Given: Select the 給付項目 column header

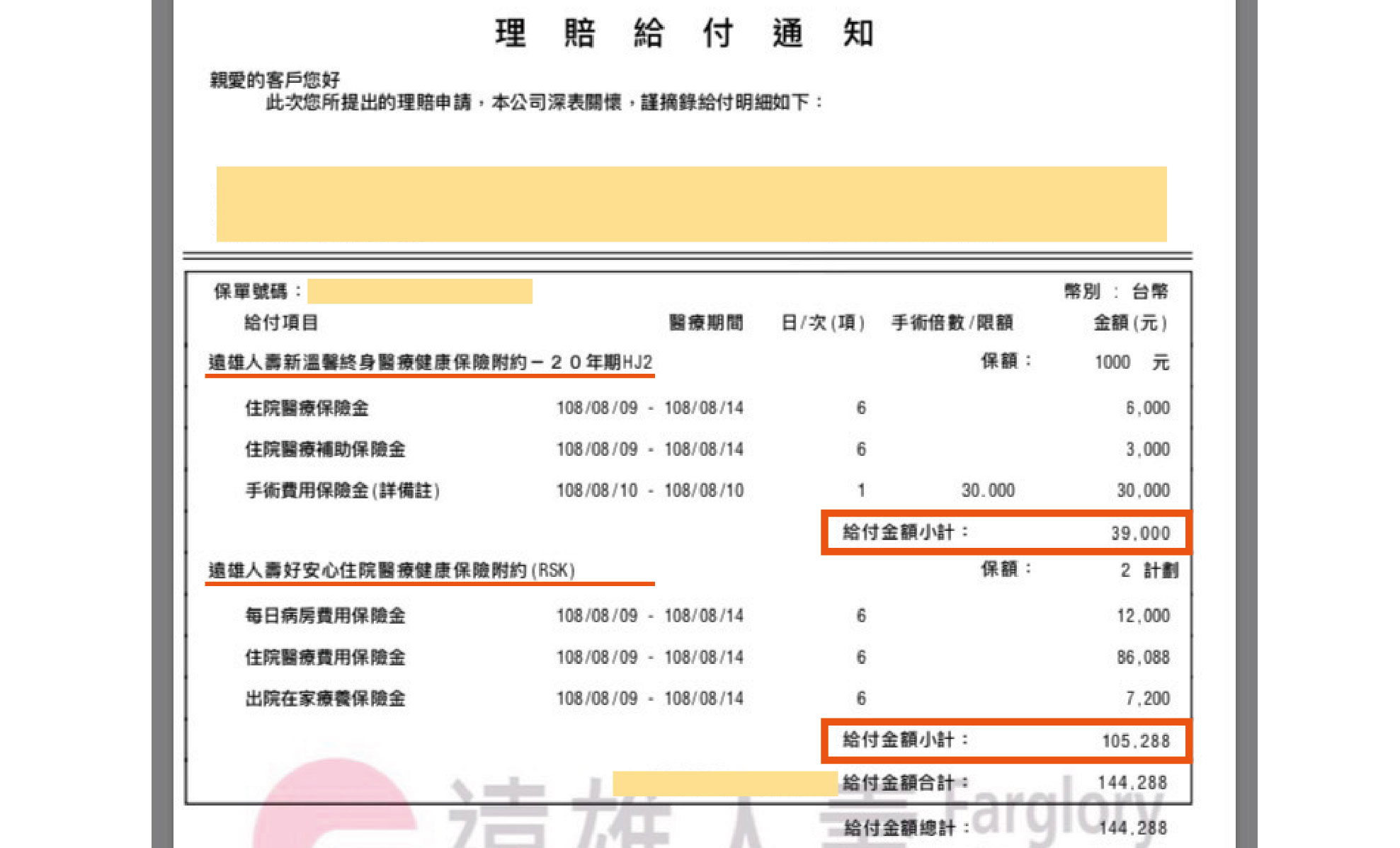Looking at the screenshot, I should [281, 323].
